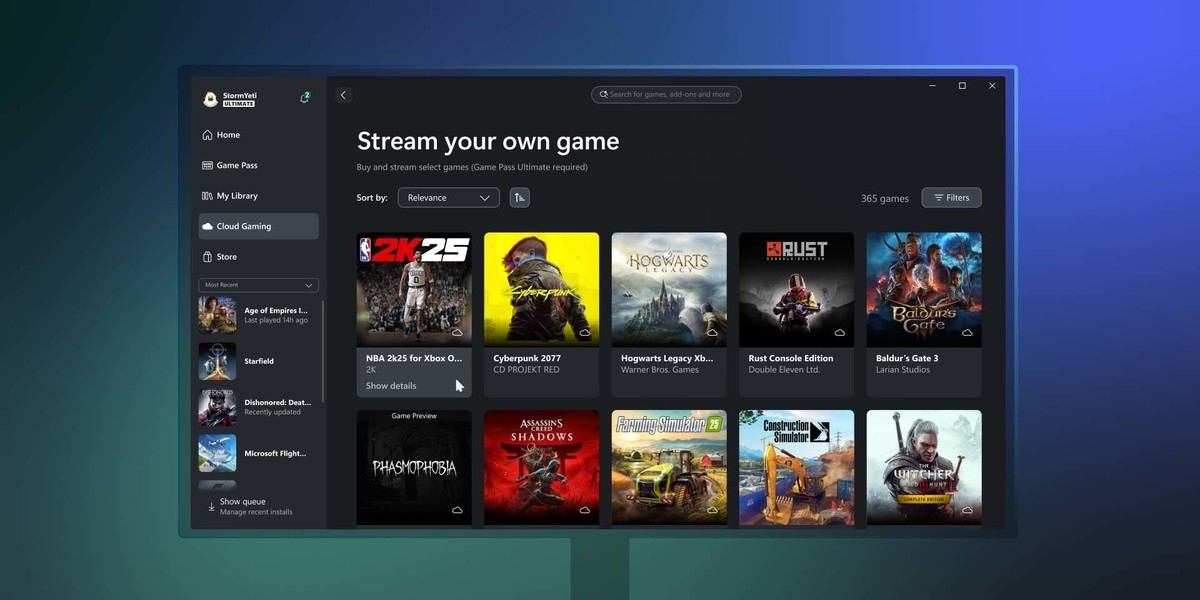Click the CD PROJEKT RED publisher text
1200x600 pixels.
pyautogui.click(x=526, y=370)
